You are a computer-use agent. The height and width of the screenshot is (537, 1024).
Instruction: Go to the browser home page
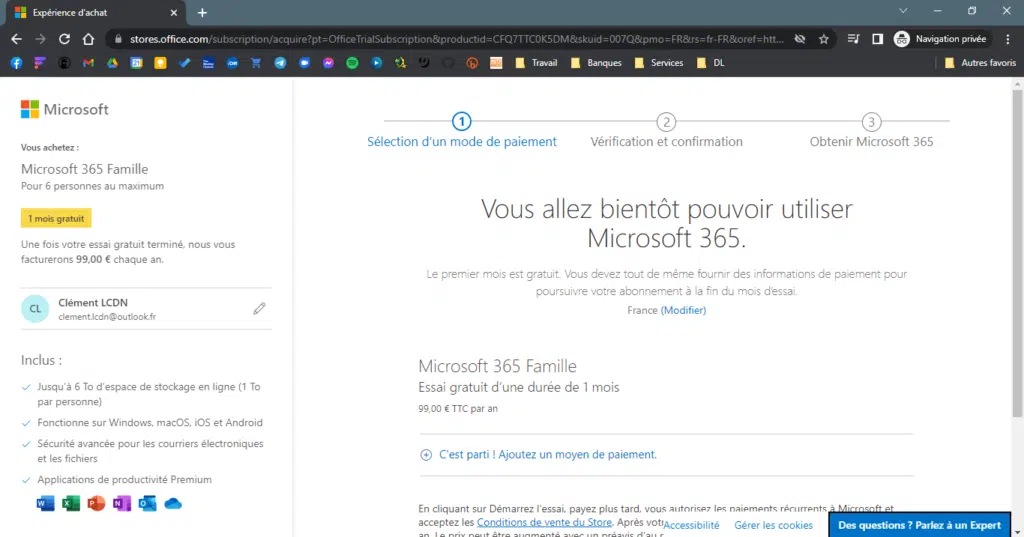tap(88, 39)
